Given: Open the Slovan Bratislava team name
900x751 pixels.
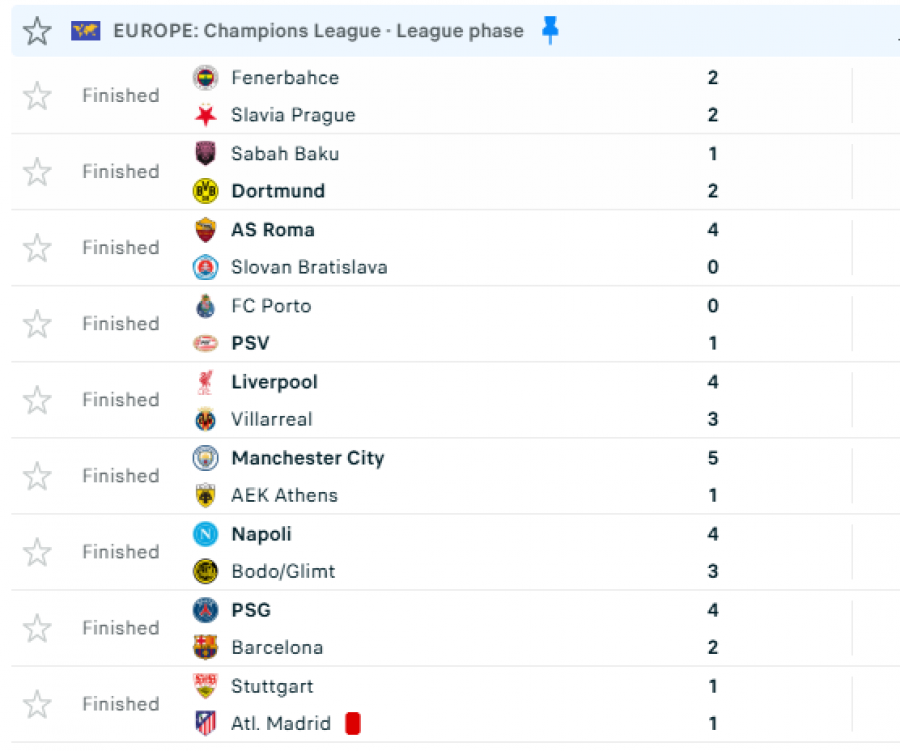Looking at the screenshot, I should [309, 267].
